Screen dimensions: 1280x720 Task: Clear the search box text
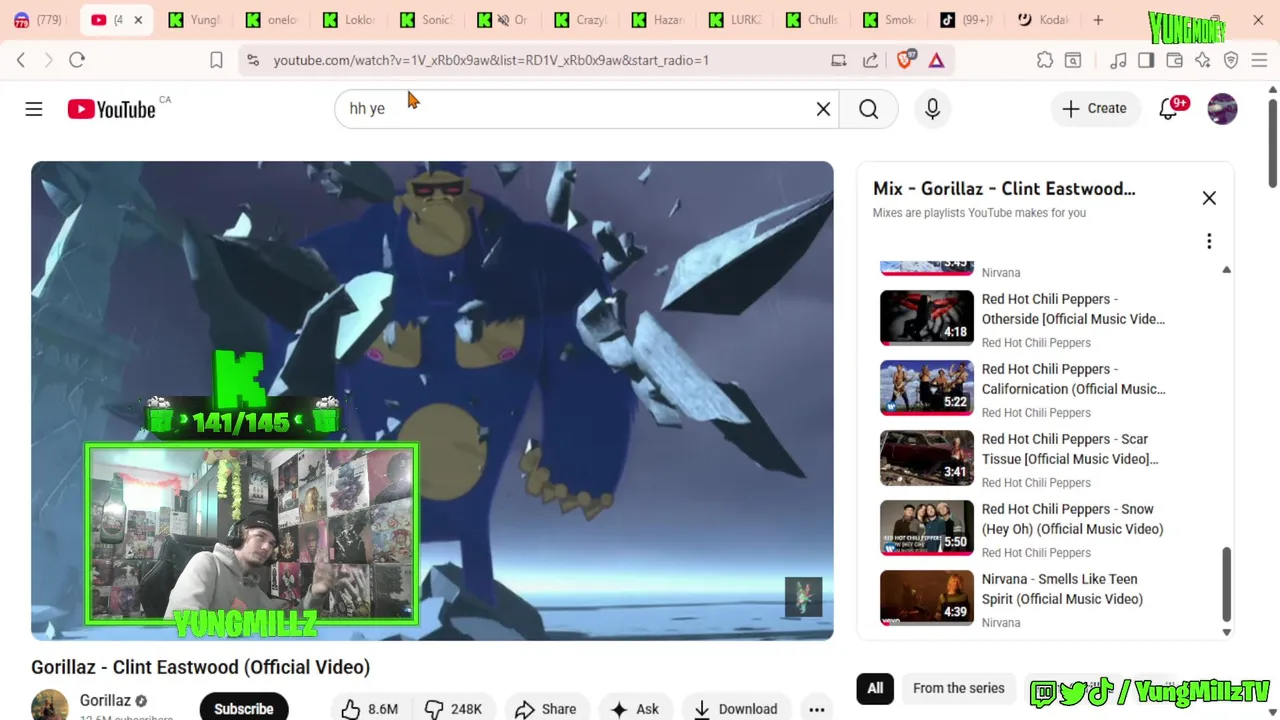tap(823, 109)
